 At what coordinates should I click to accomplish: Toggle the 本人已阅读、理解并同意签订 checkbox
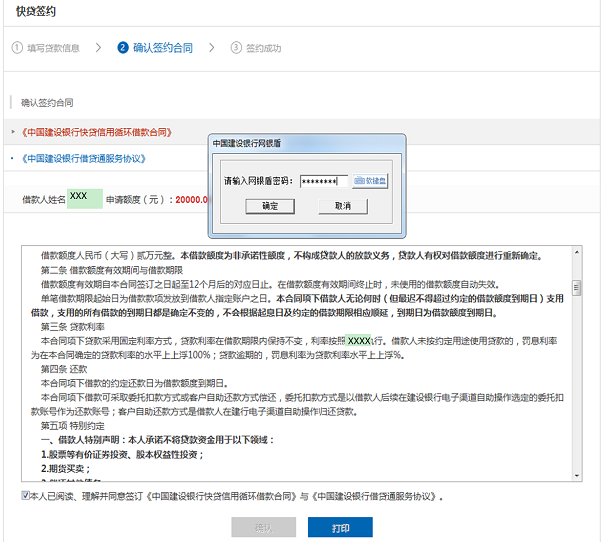coord(25,495)
